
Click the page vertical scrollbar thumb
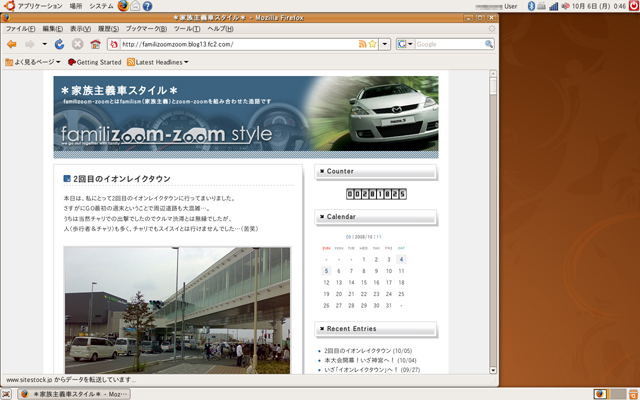pyautogui.click(x=493, y=86)
